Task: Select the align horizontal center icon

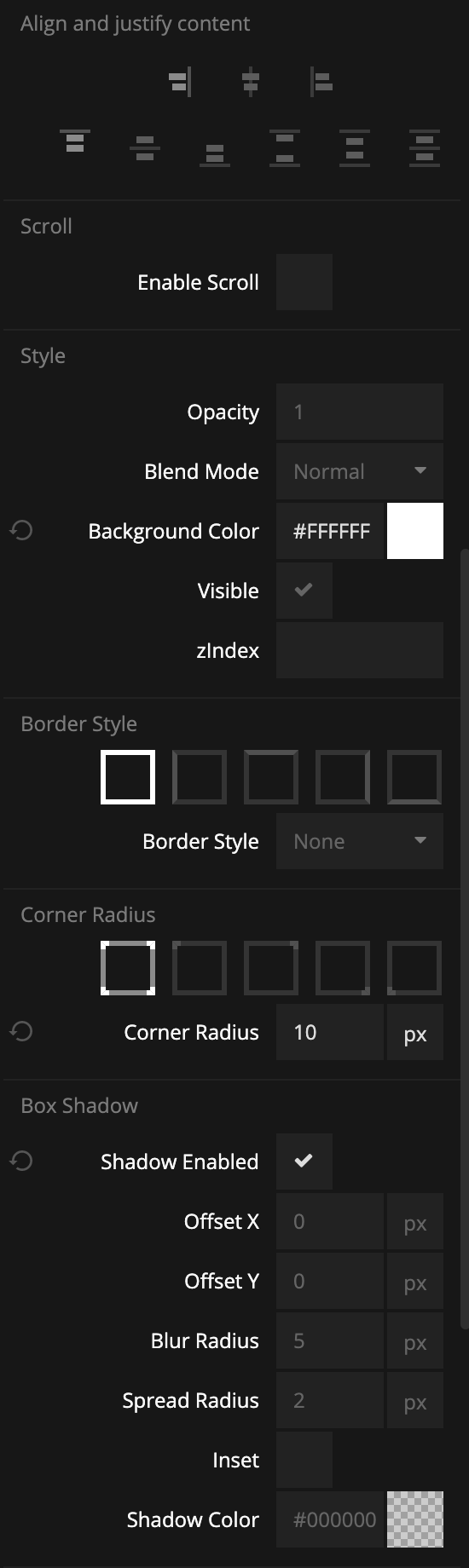Action: [x=250, y=82]
